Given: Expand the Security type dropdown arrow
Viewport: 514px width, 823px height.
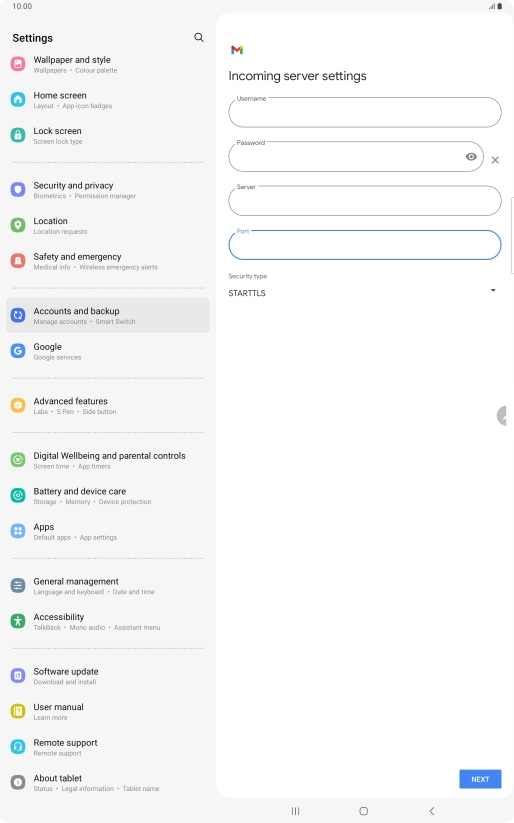Looking at the screenshot, I should pos(493,290).
